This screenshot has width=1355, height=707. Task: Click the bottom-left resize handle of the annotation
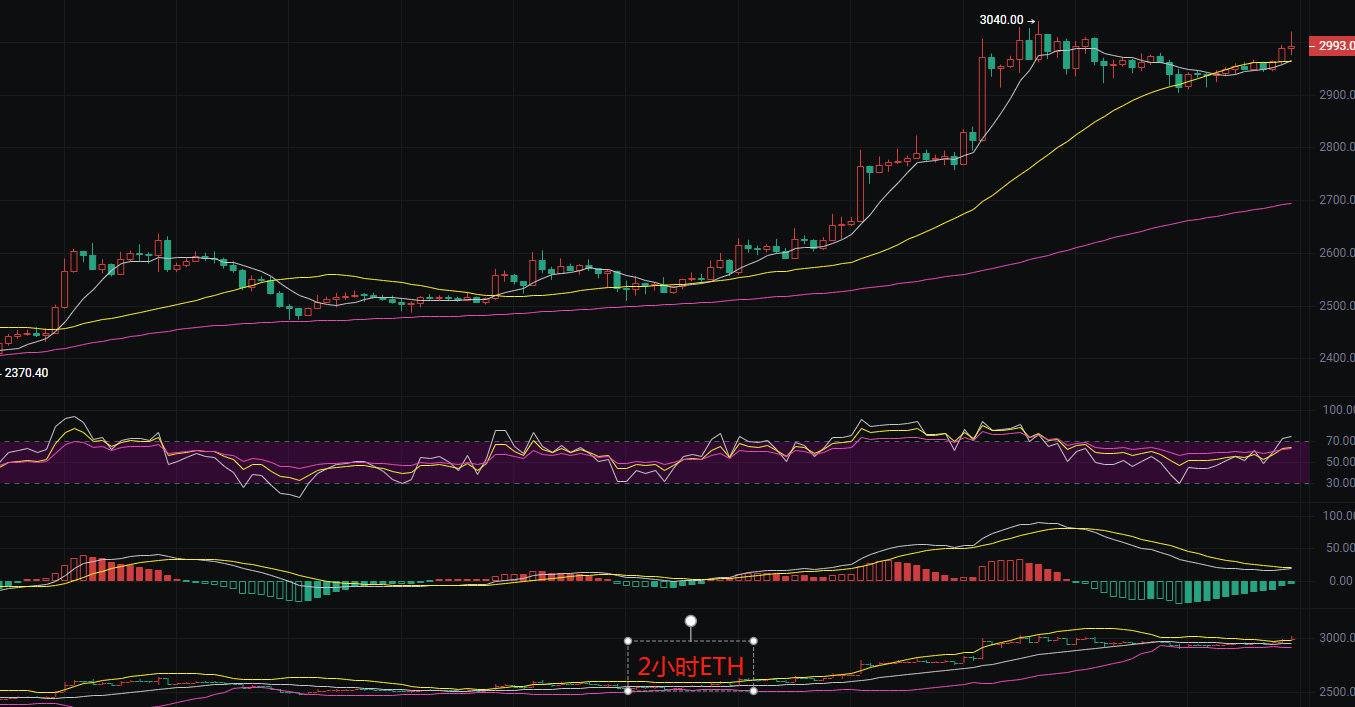(x=628, y=691)
